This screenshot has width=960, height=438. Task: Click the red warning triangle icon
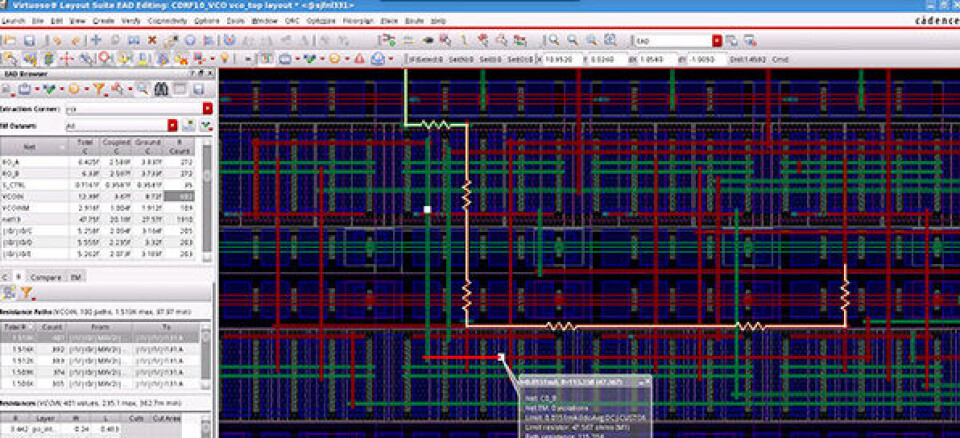(x=359, y=59)
